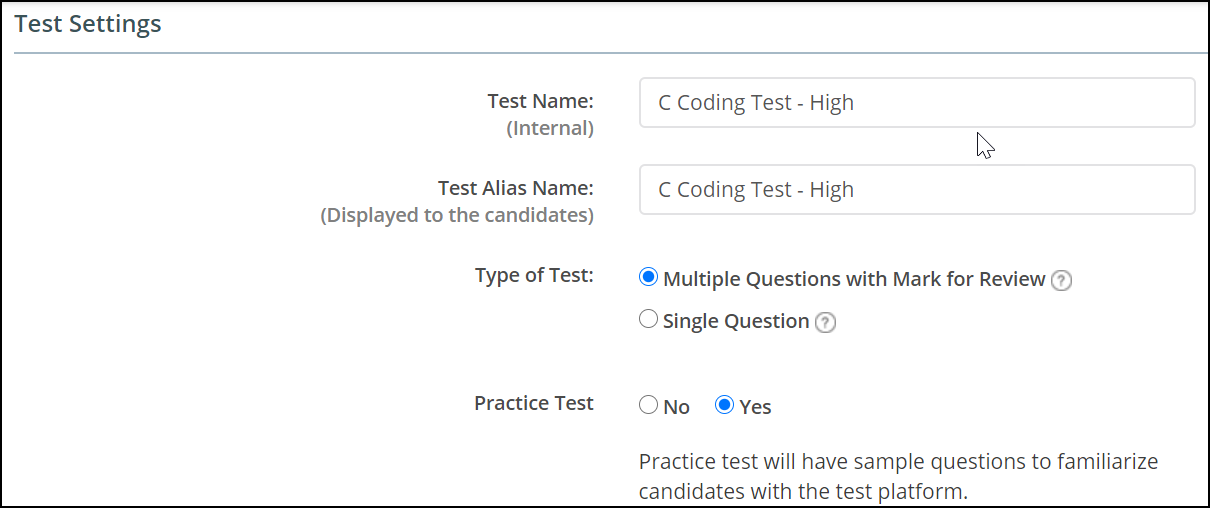Open help icon beside Multiple Questions option
The width and height of the screenshot is (1210, 508).
point(1062,281)
